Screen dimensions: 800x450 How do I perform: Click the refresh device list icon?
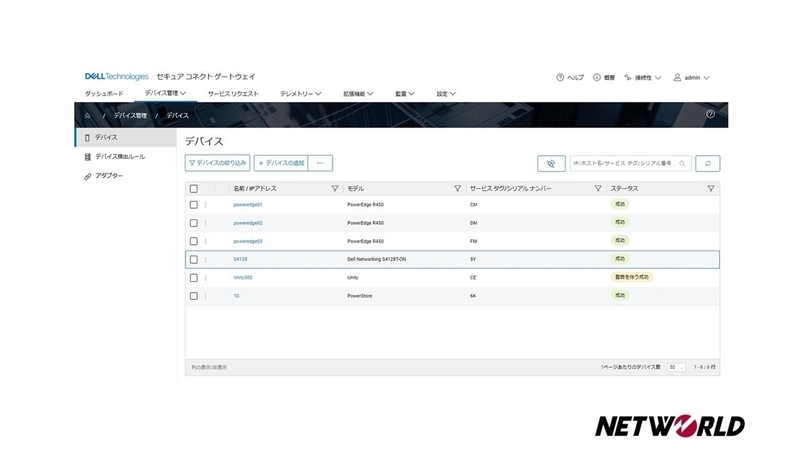(708, 163)
